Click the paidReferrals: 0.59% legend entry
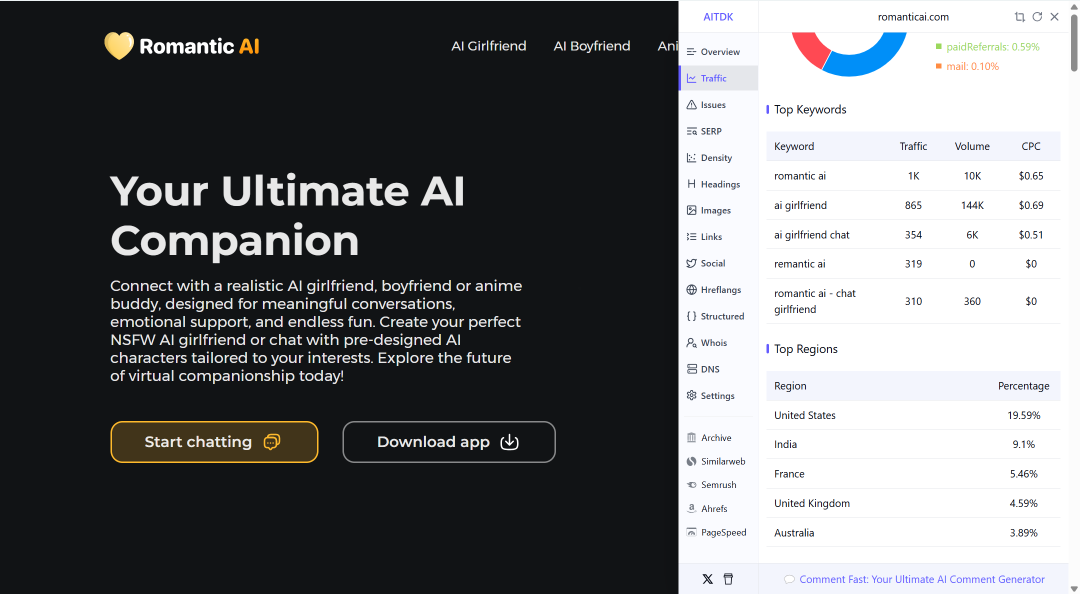Viewport: 1080px width, 594px height. tap(987, 47)
